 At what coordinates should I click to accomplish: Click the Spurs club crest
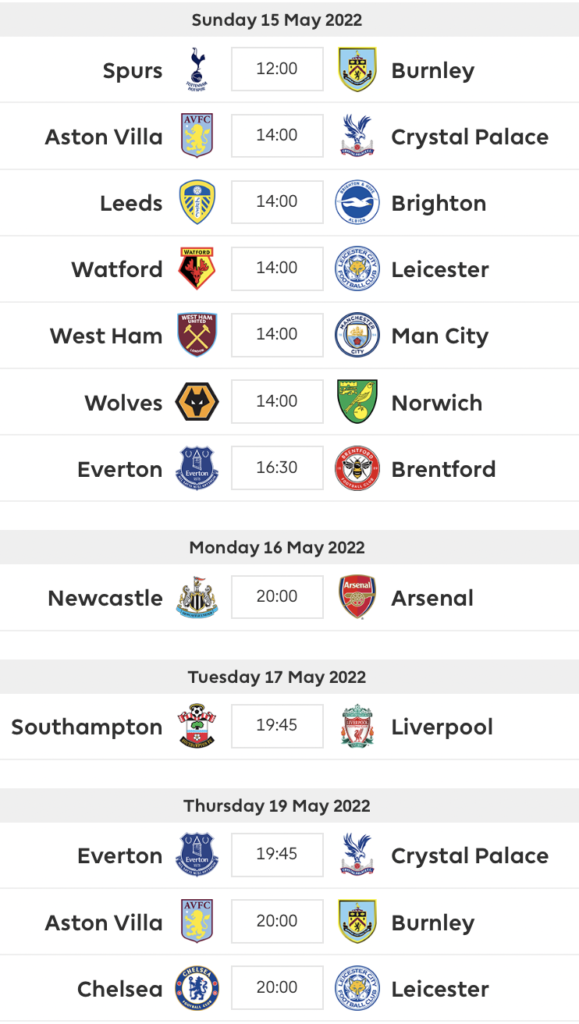197,69
